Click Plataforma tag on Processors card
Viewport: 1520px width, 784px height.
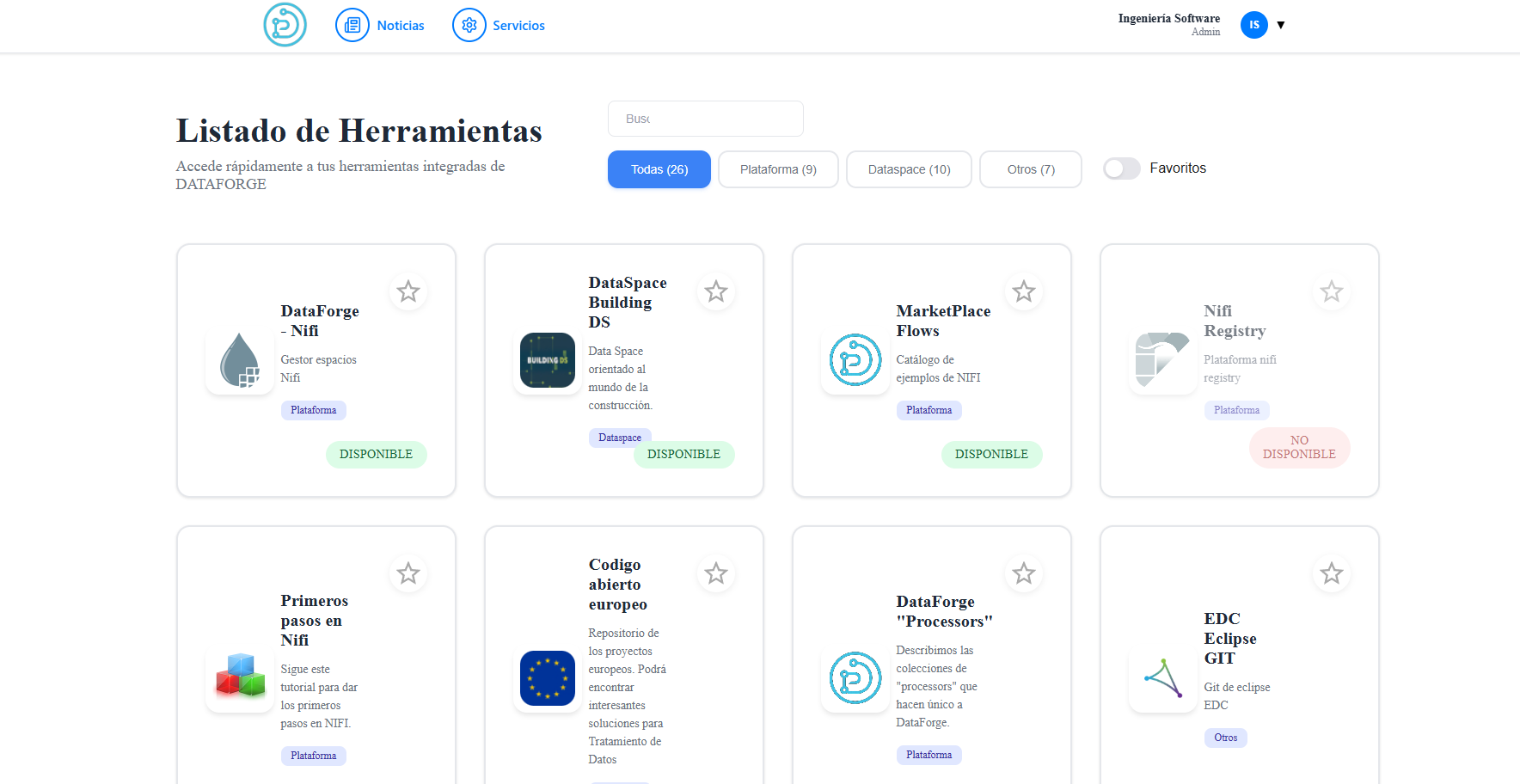[929, 756]
